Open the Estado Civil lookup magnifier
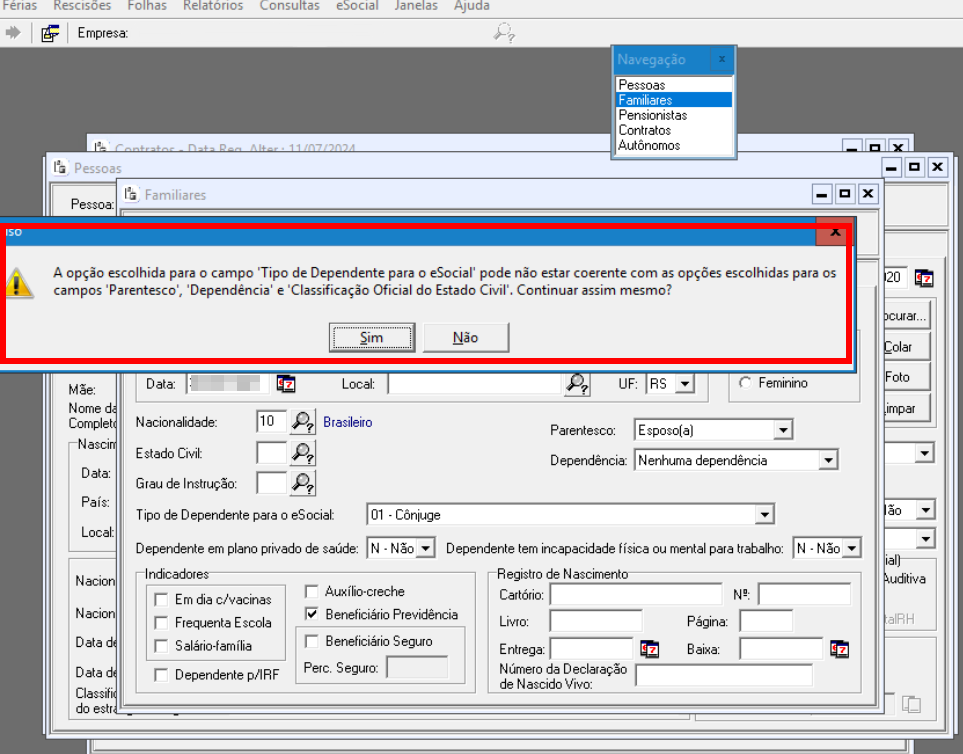The image size is (963, 754). tap(303, 453)
